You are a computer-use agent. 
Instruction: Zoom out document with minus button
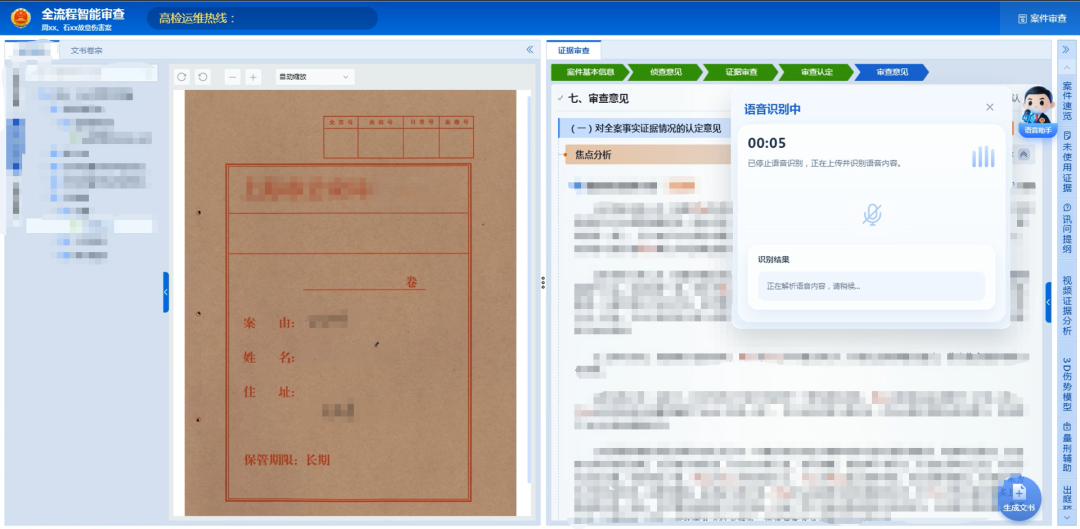tap(233, 77)
